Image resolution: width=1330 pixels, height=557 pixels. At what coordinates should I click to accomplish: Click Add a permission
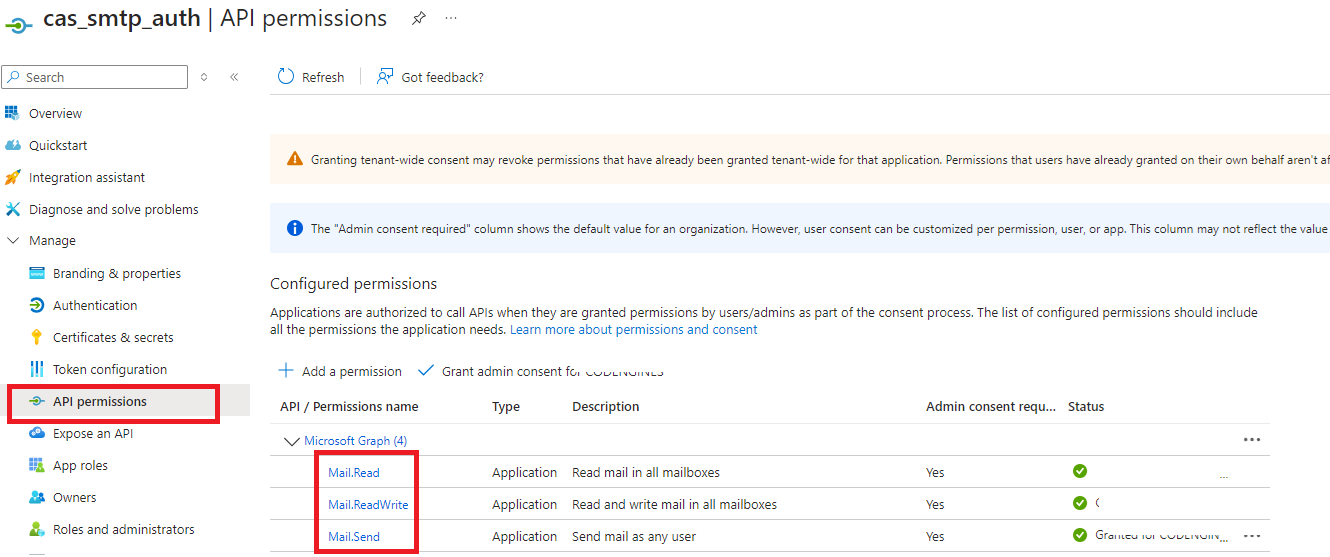(340, 371)
